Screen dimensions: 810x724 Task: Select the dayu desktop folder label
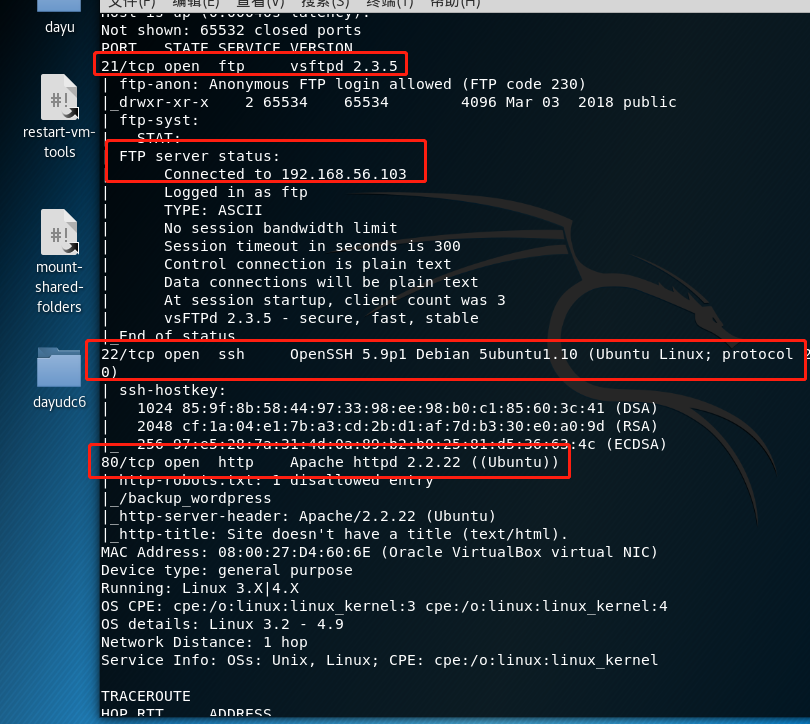tap(60, 27)
